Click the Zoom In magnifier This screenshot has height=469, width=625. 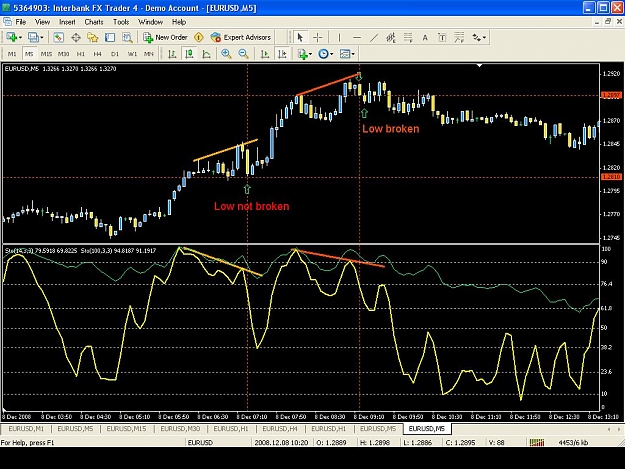[x=226, y=54]
